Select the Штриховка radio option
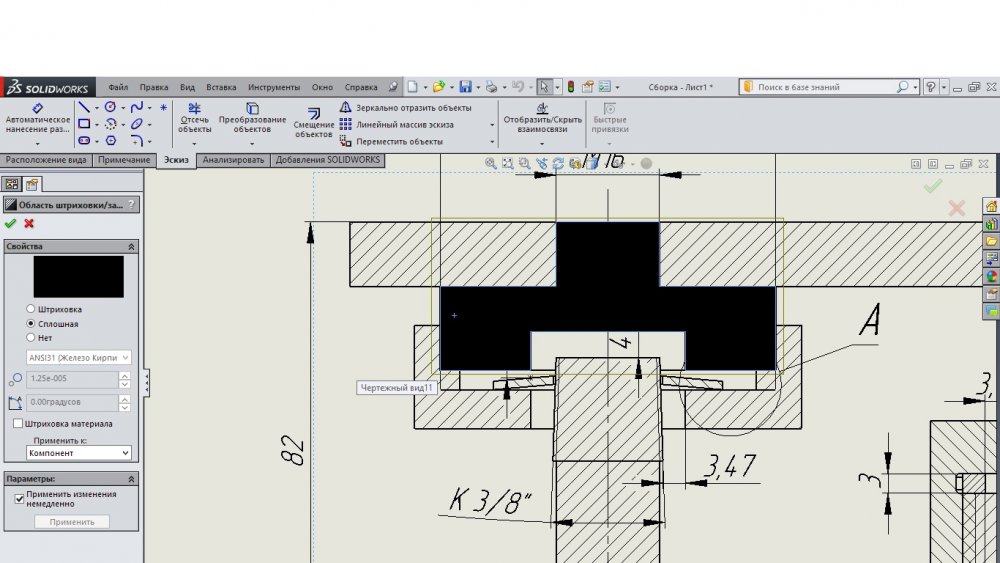Screen dimensions: 1000x563 pyautogui.click(x=30, y=309)
